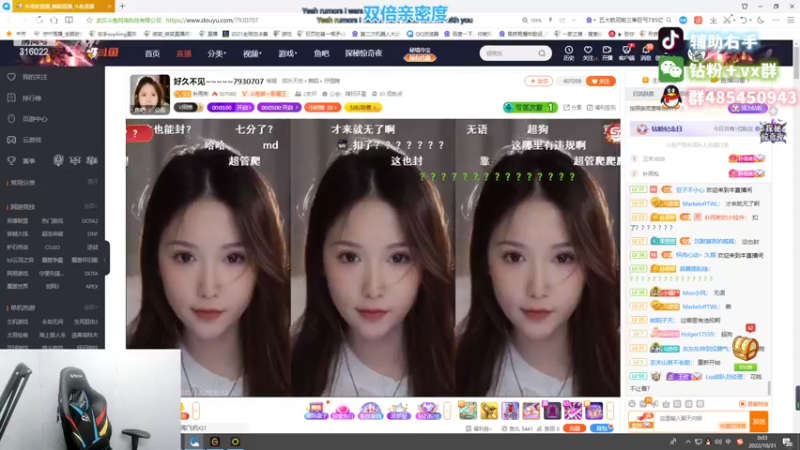Open 探秘惊奇夜 in the nav bar

point(363,53)
